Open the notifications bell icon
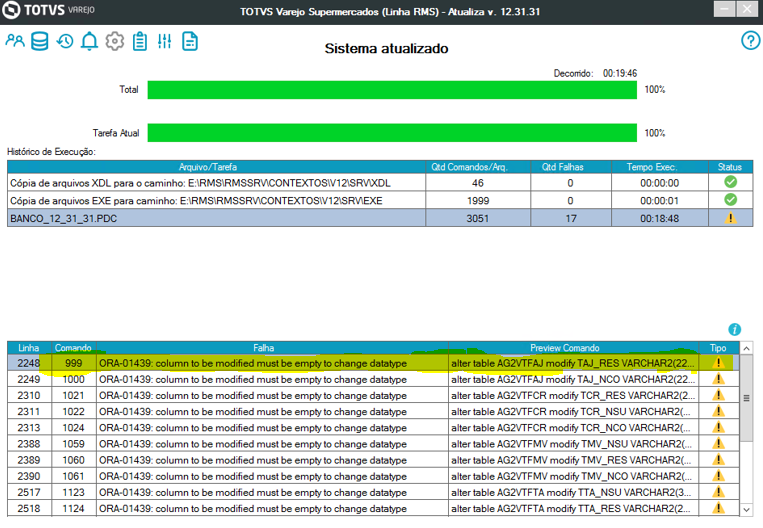Viewport: 763px width, 528px height. point(90,41)
